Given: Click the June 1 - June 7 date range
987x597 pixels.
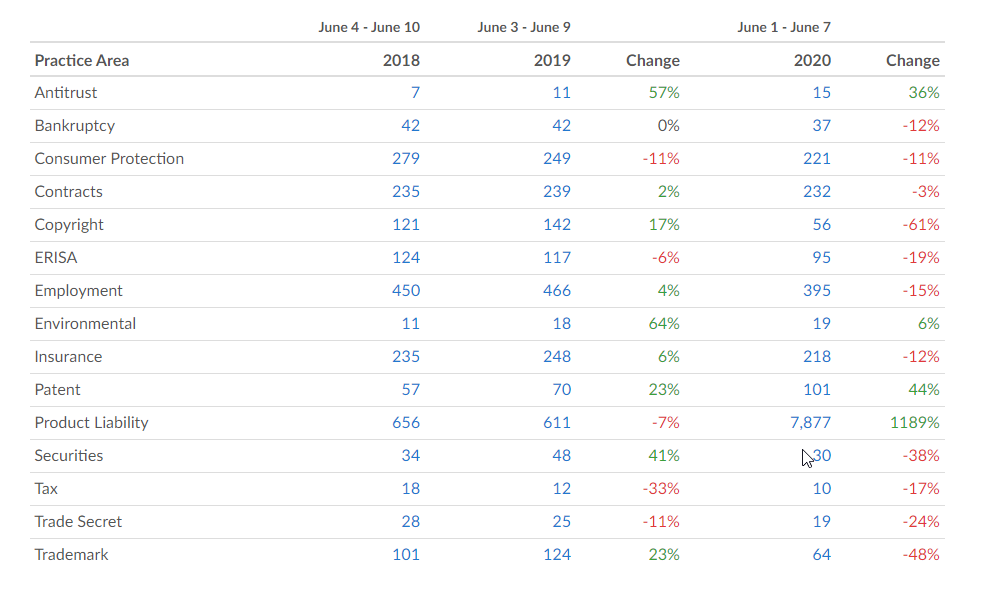Looking at the screenshot, I should (783, 27).
